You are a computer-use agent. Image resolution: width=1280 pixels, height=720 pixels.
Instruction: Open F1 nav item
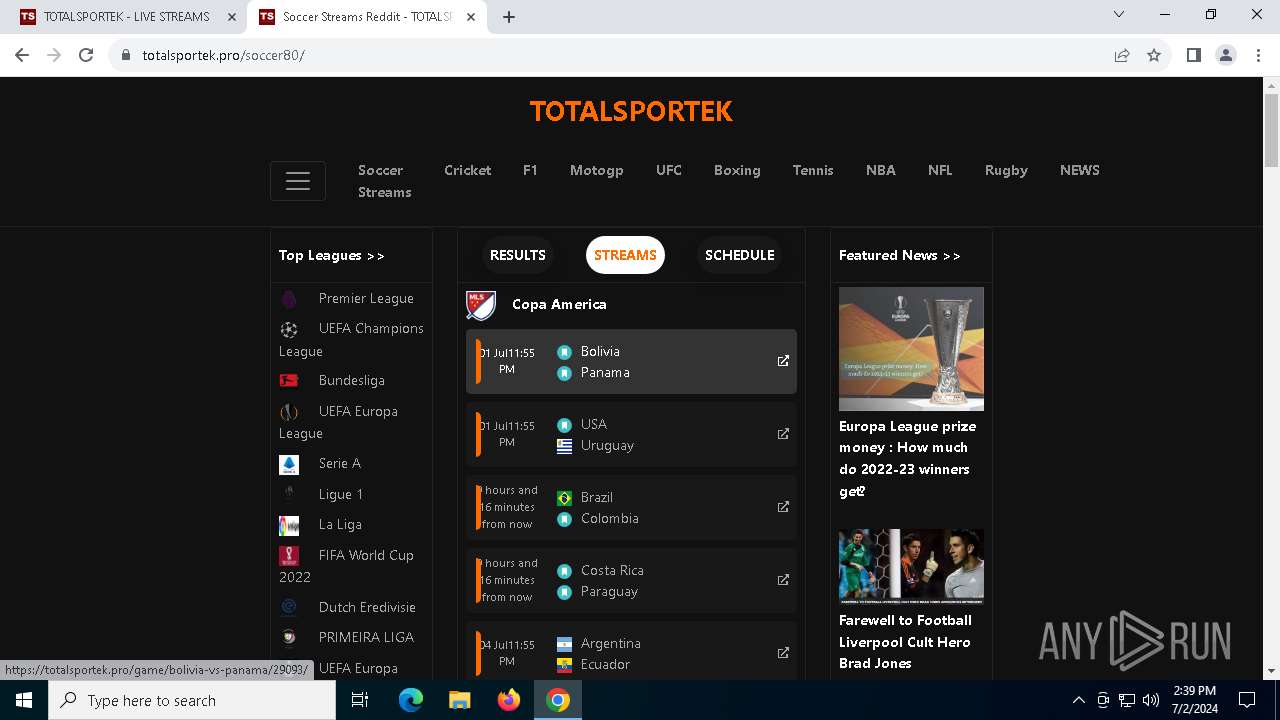coord(530,170)
